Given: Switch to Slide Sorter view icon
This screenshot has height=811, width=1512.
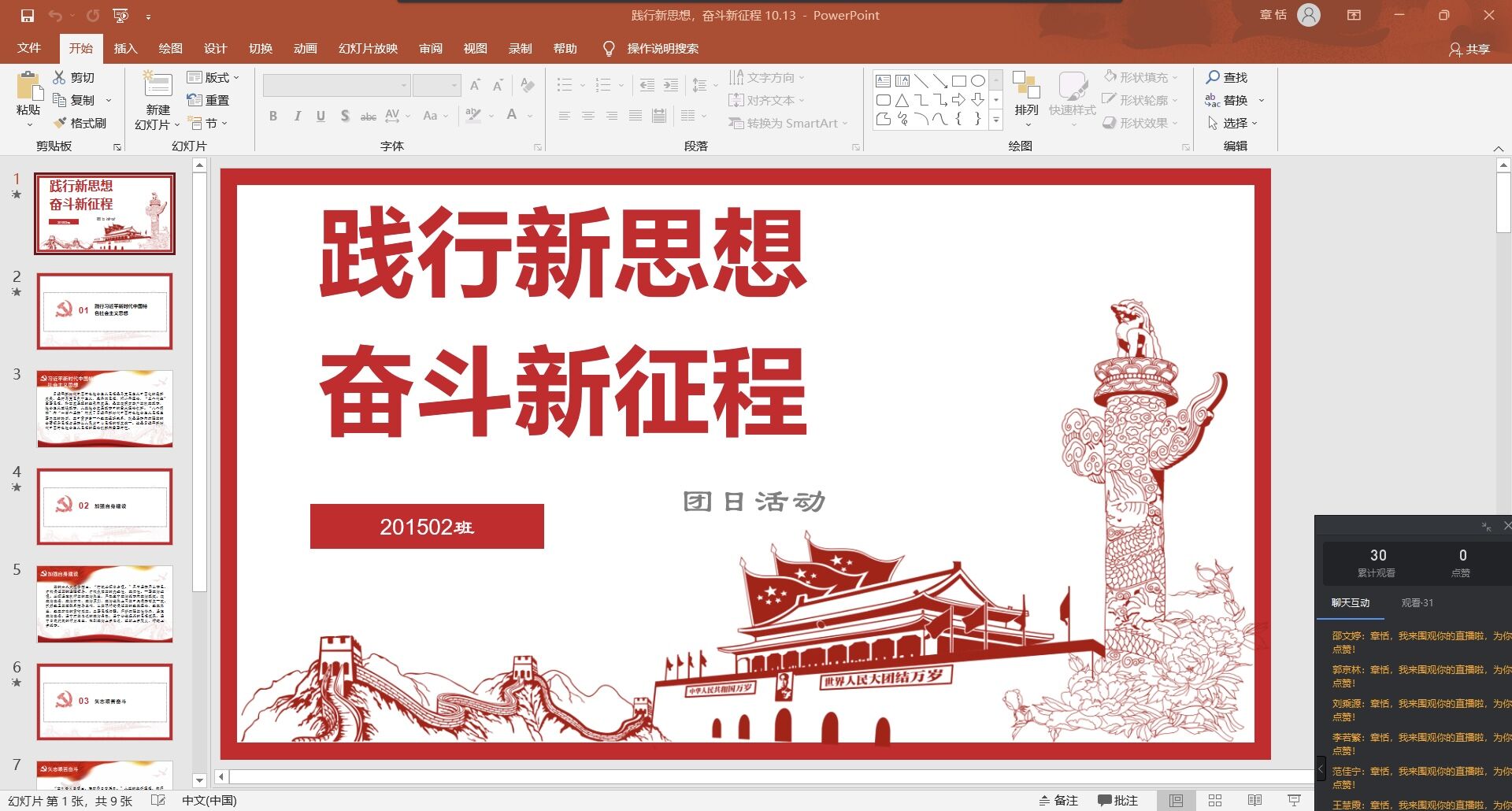Looking at the screenshot, I should click(x=1215, y=800).
